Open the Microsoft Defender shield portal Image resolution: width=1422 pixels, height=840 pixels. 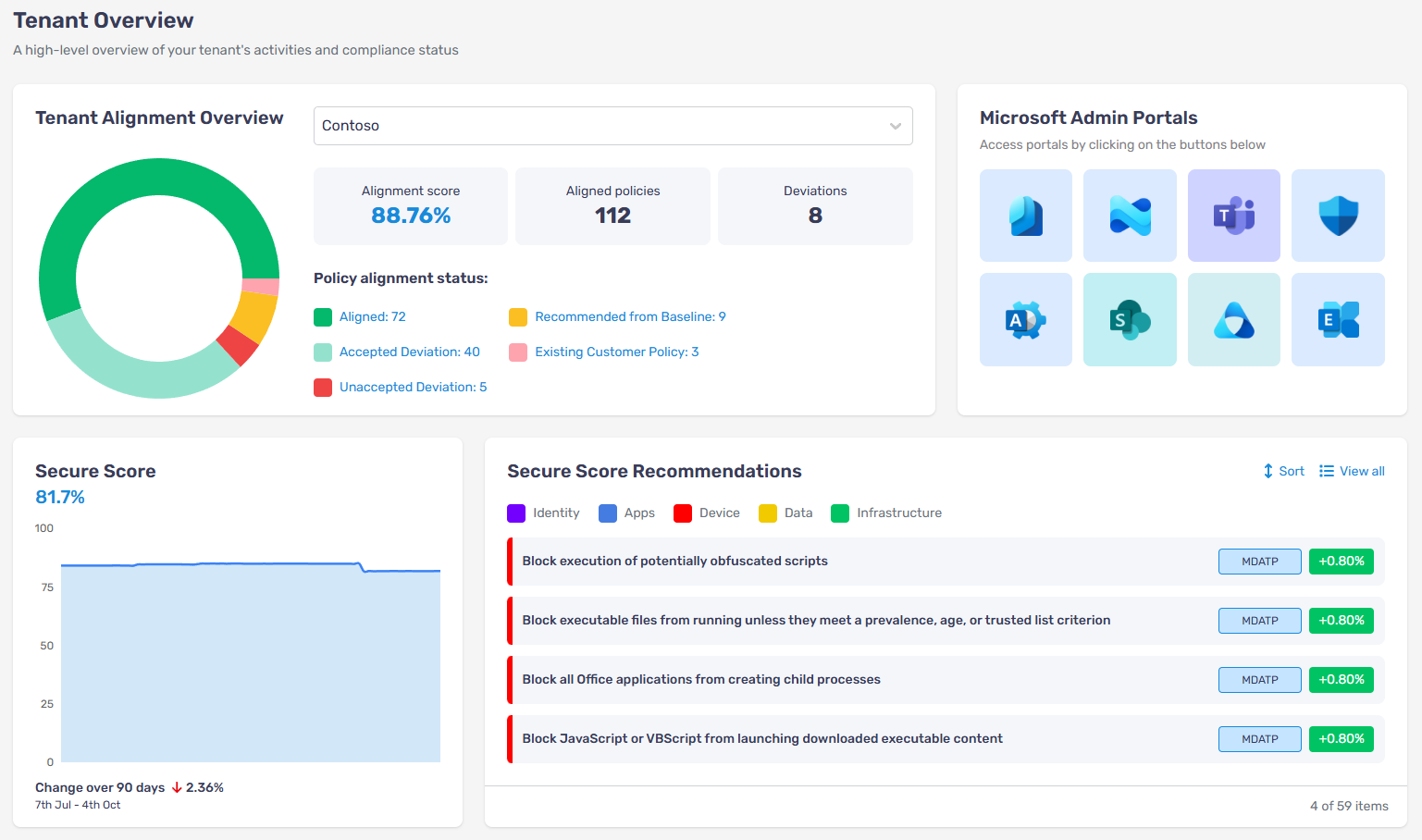pos(1338,216)
